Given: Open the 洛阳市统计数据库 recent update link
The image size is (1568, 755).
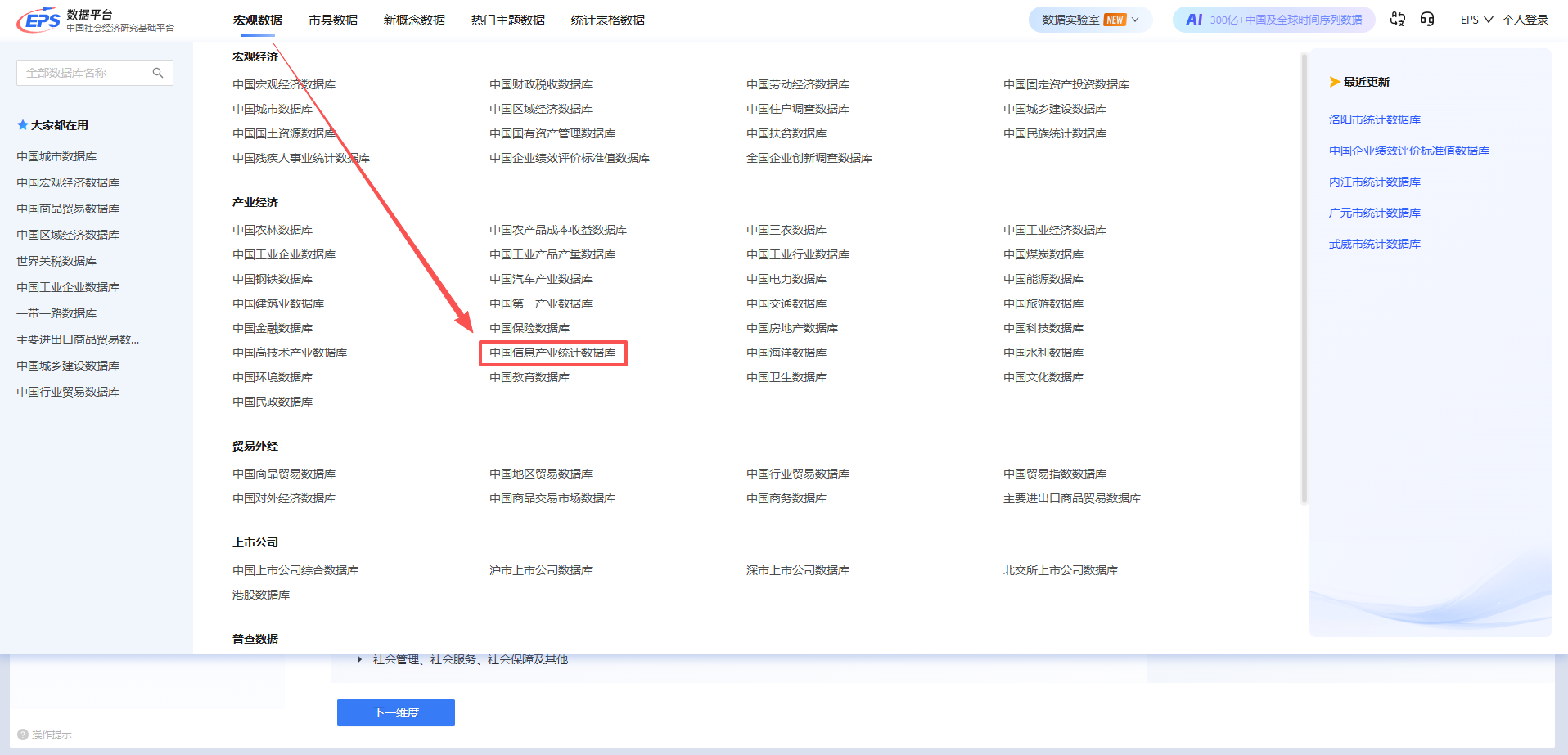Looking at the screenshot, I should (x=1374, y=119).
